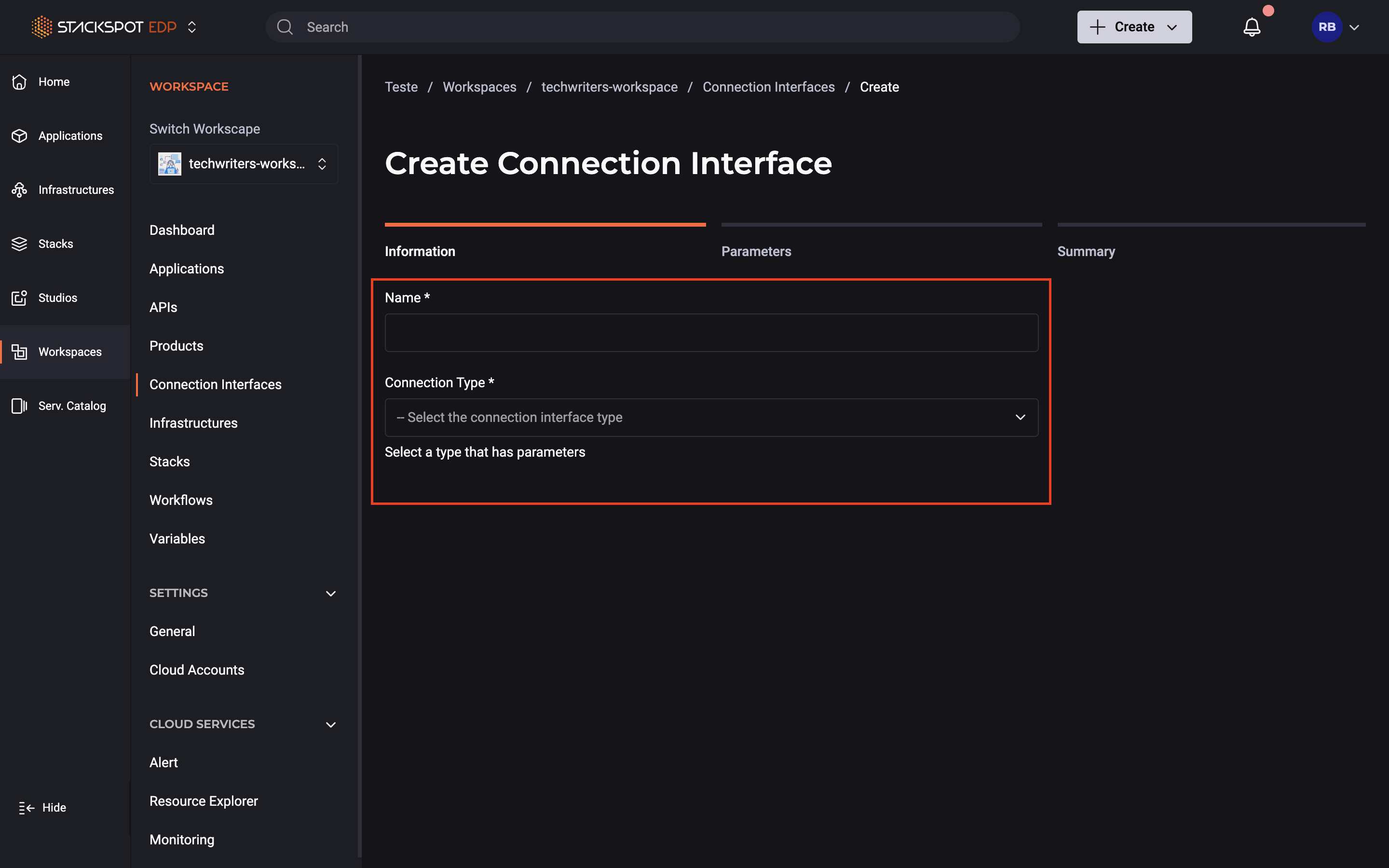Screen dimensions: 1389x868
Task: Click the search magnifier icon
Action: 285,27
